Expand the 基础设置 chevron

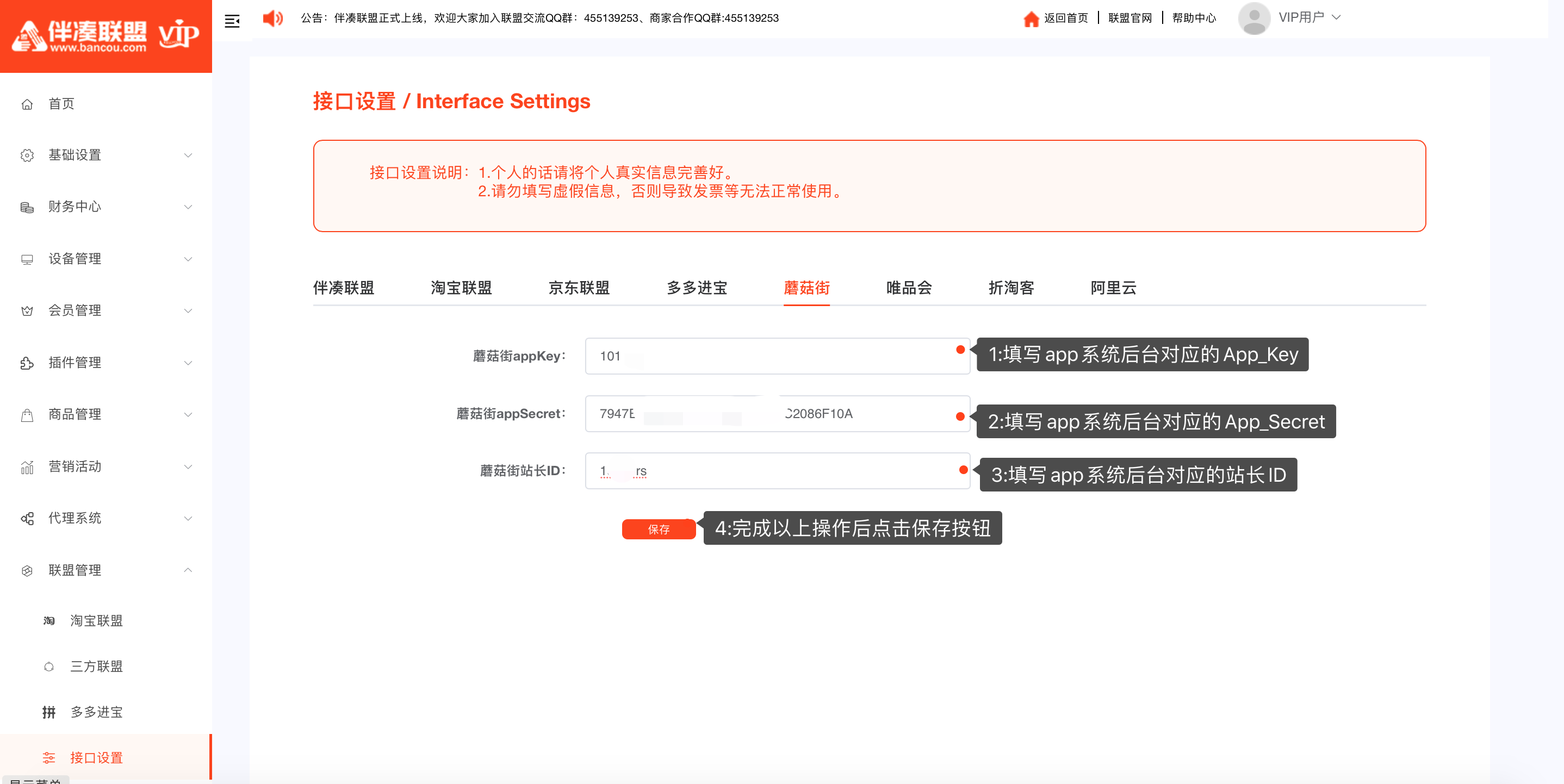click(188, 155)
